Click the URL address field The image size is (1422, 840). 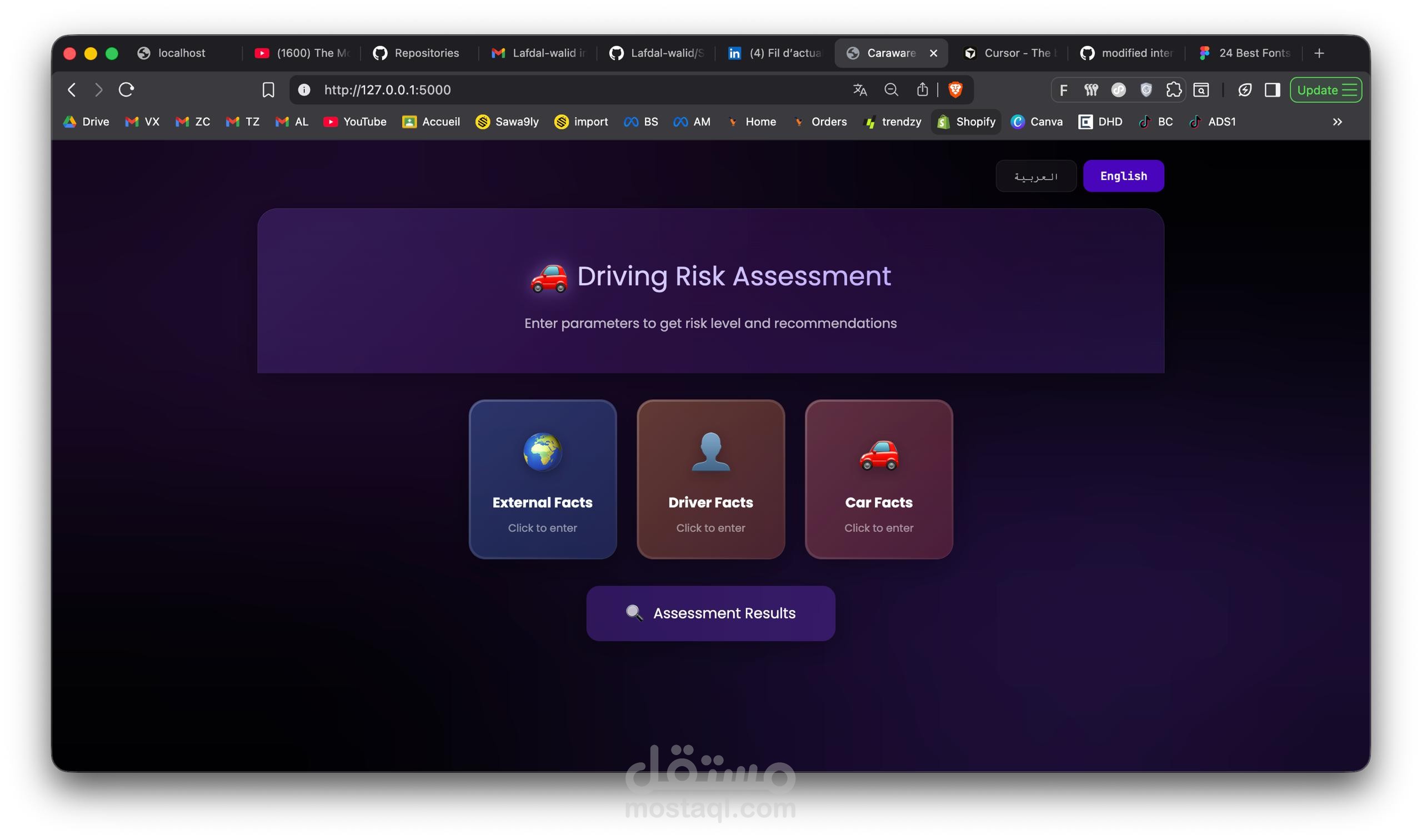(567, 89)
